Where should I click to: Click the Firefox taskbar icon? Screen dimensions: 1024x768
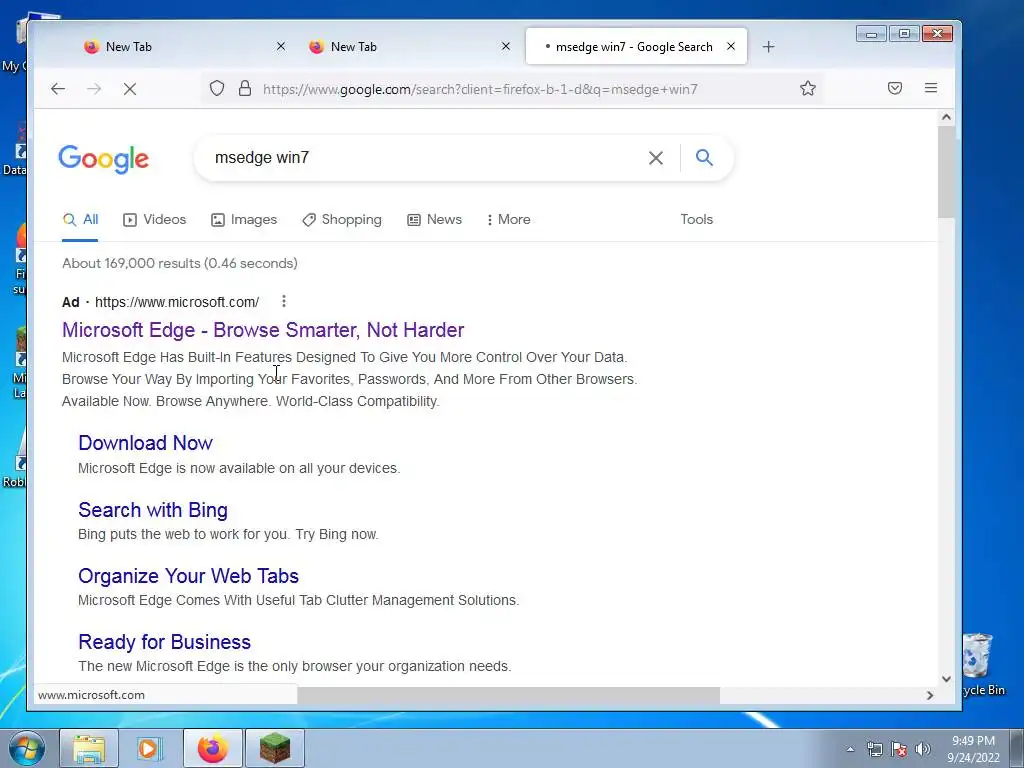[213, 748]
